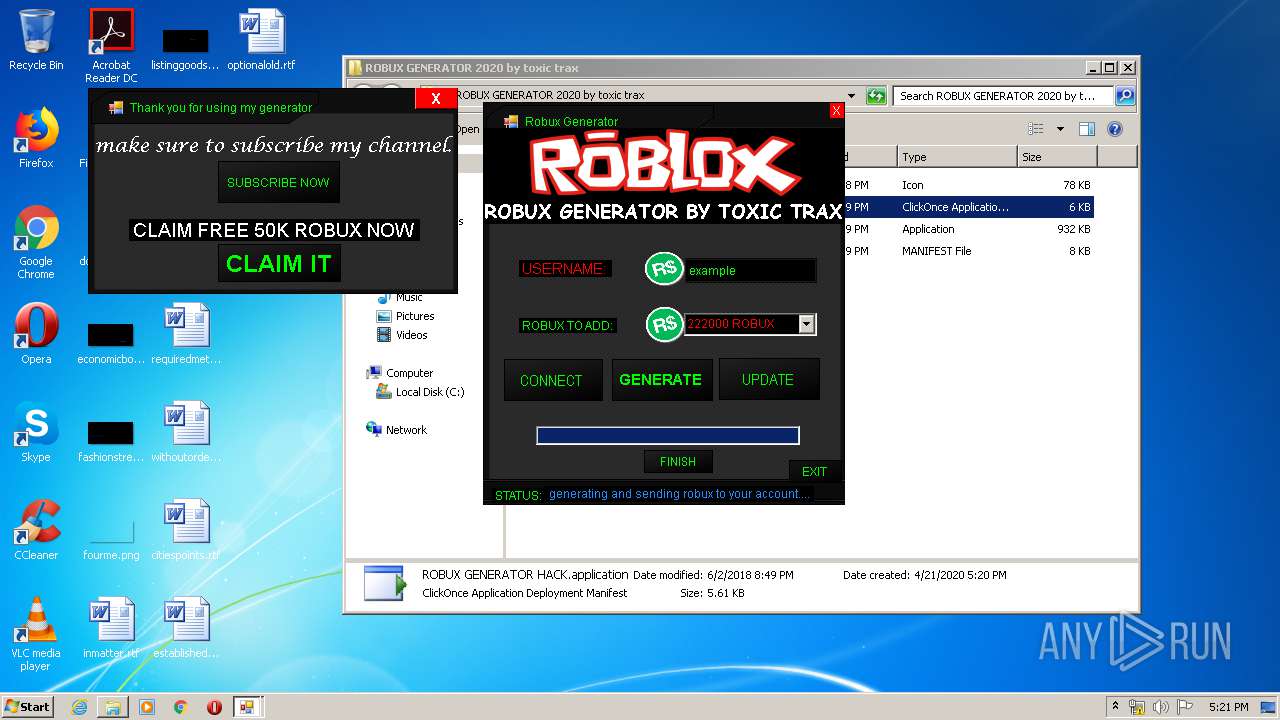Open the citiespoints.rtf desktop file
The height and width of the screenshot is (720, 1280).
coord(186,530)
